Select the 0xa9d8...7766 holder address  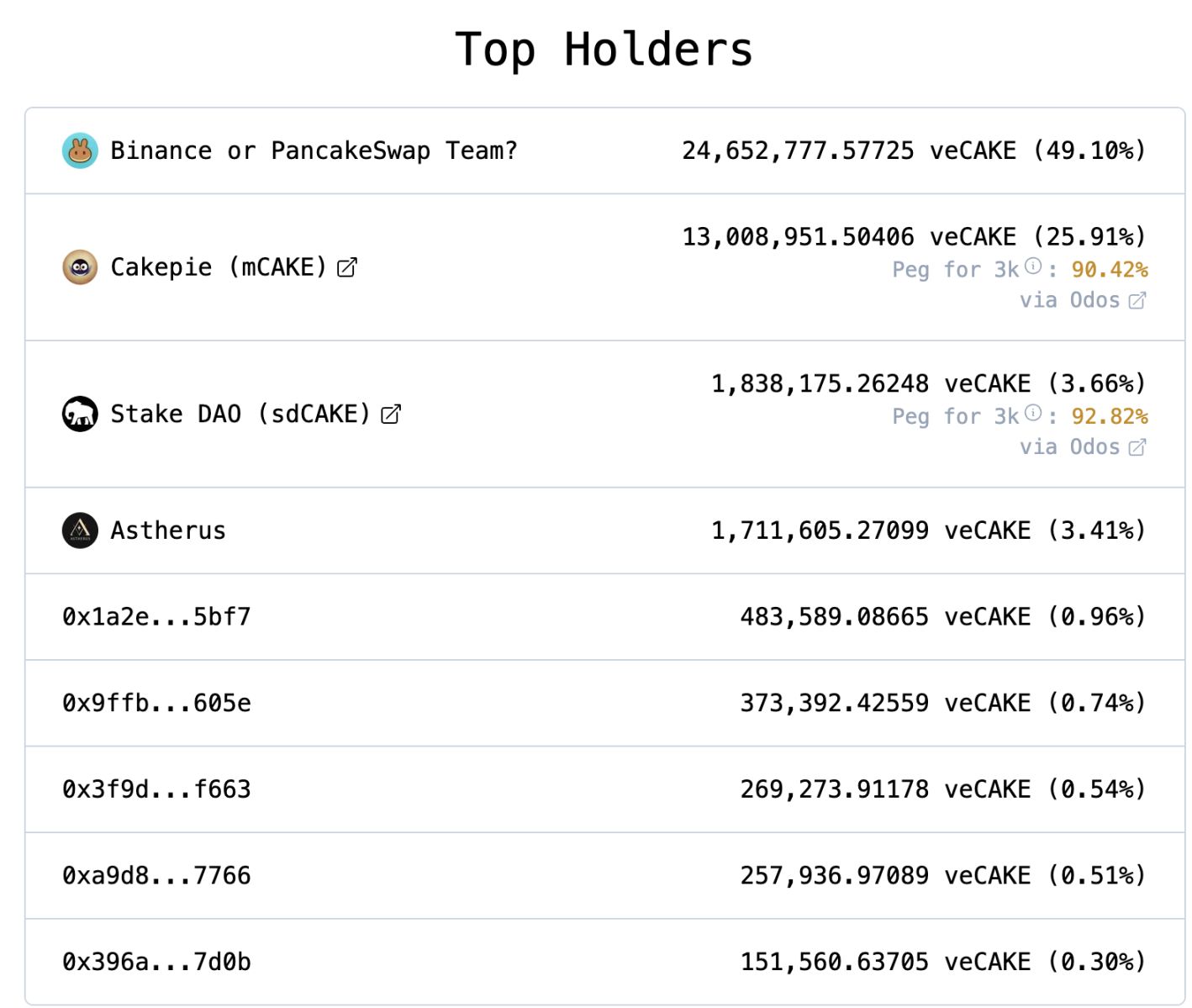(156, 876)
